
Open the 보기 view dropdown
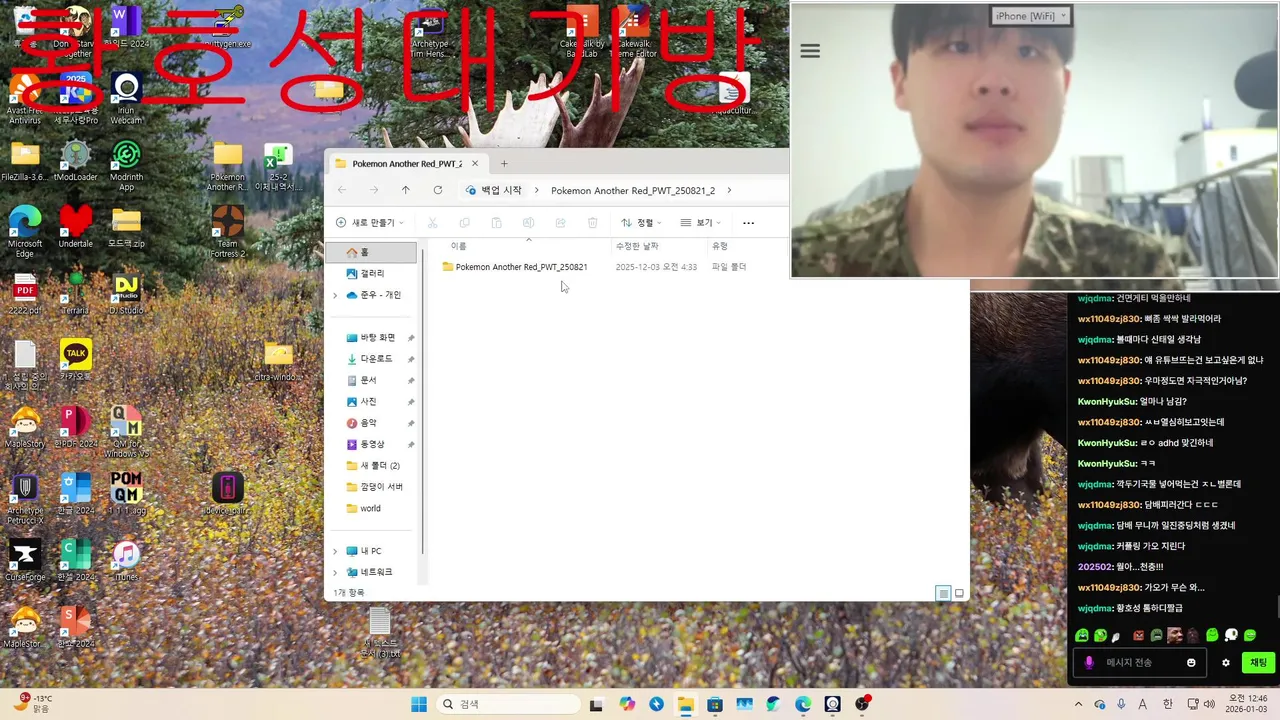coord(700,223)
